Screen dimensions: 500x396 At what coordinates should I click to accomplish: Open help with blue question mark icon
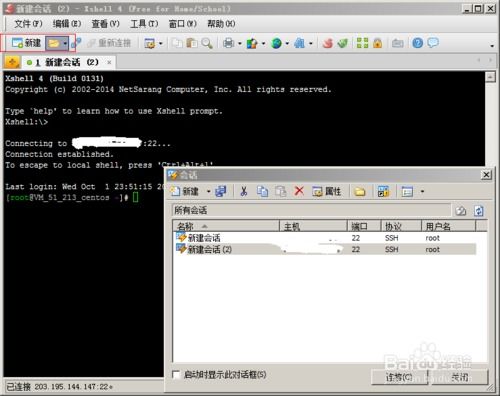coord(418,43)
